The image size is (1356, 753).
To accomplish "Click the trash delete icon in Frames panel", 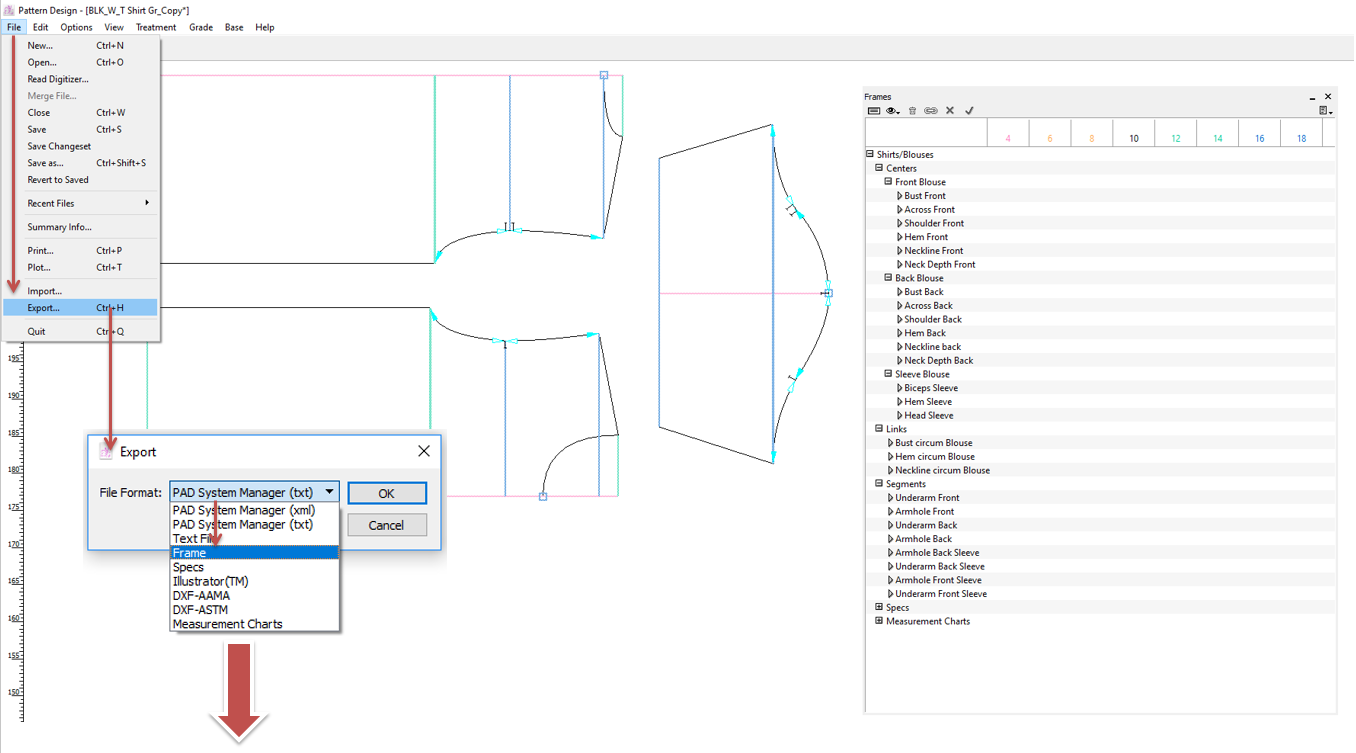I will tap(912, 111).
